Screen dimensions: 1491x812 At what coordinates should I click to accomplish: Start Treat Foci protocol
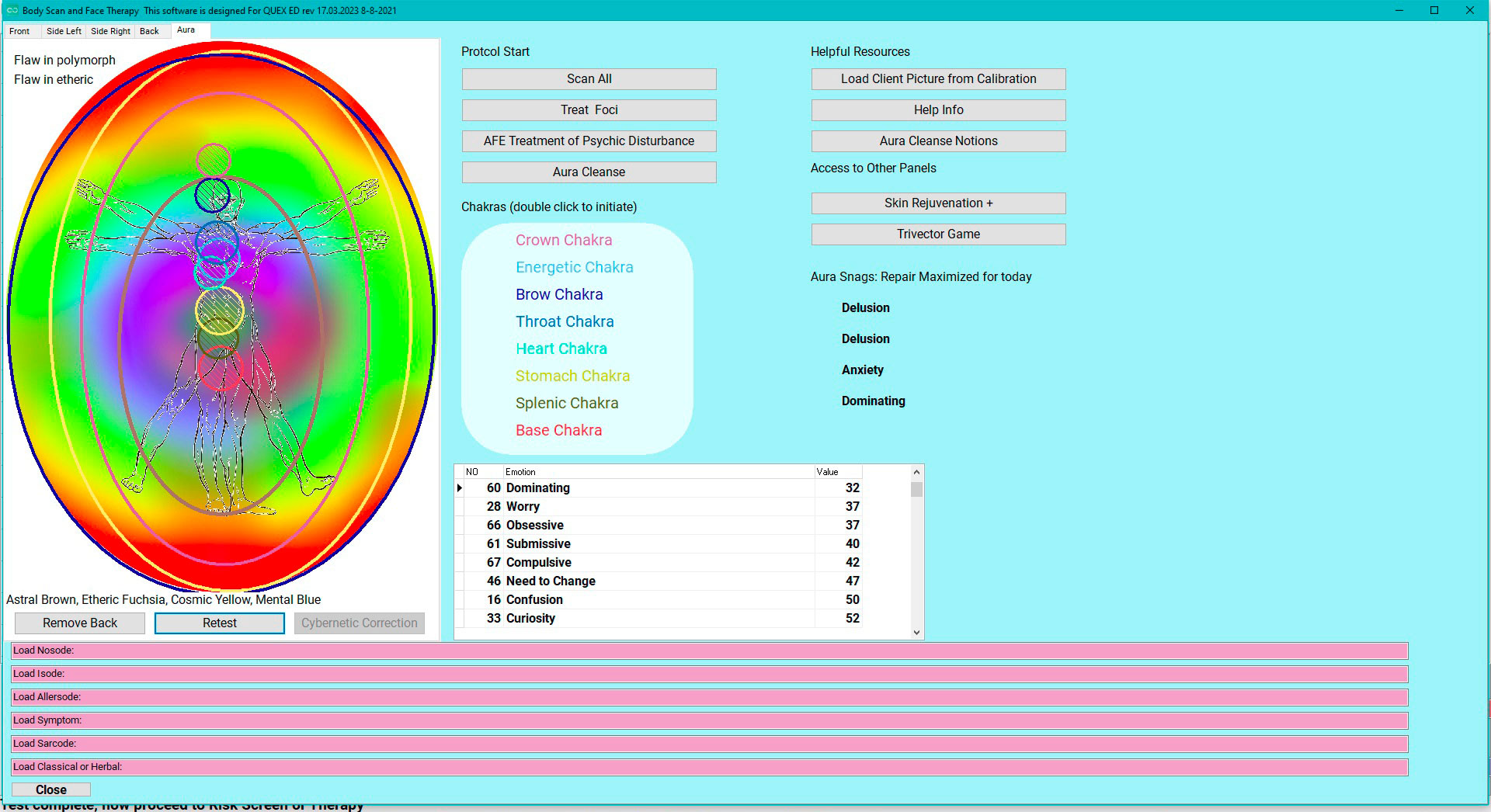[589, 110]
